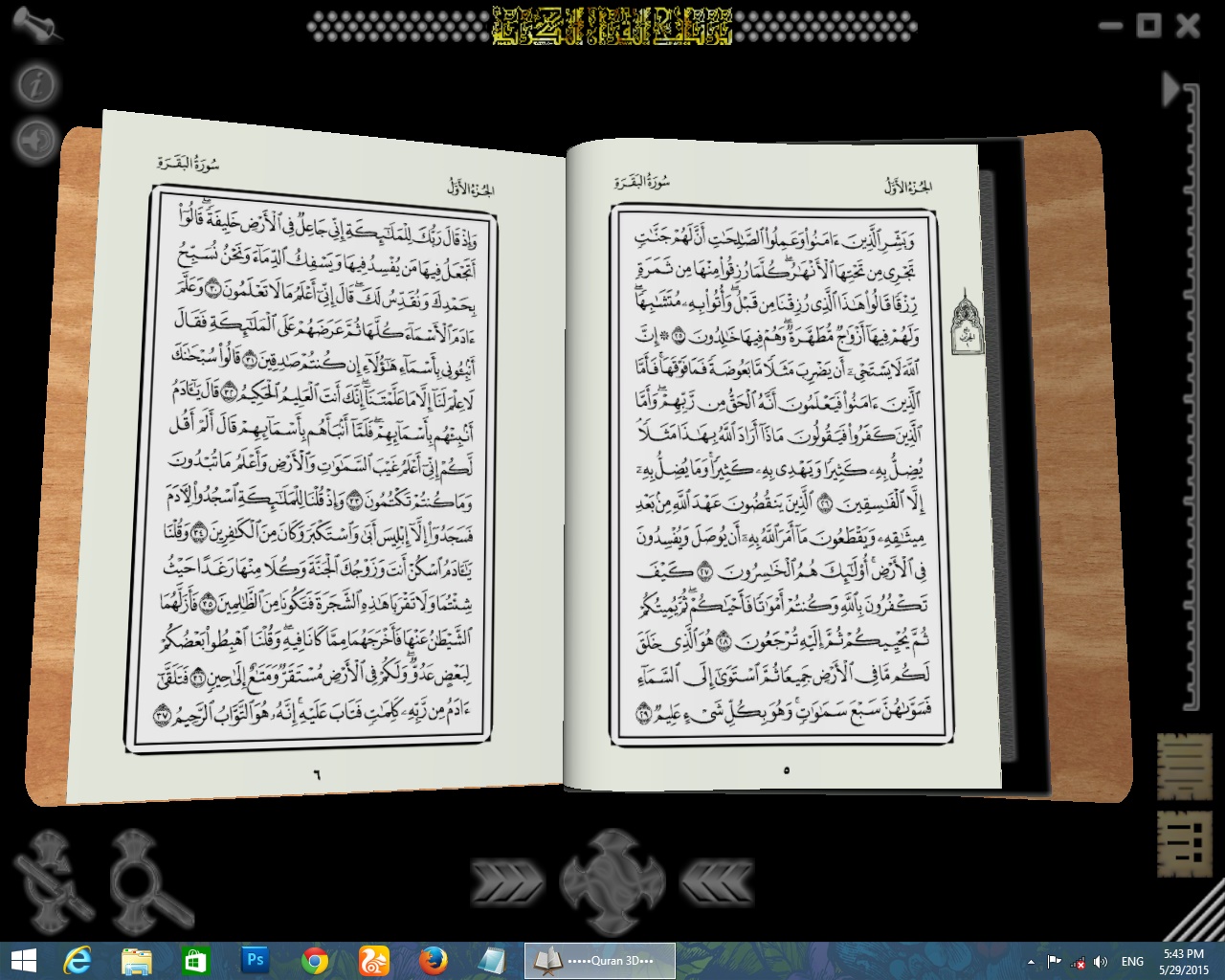Open the upper calligraphy index tile
1225x980 pixels.
click(x=1184, y=767)
